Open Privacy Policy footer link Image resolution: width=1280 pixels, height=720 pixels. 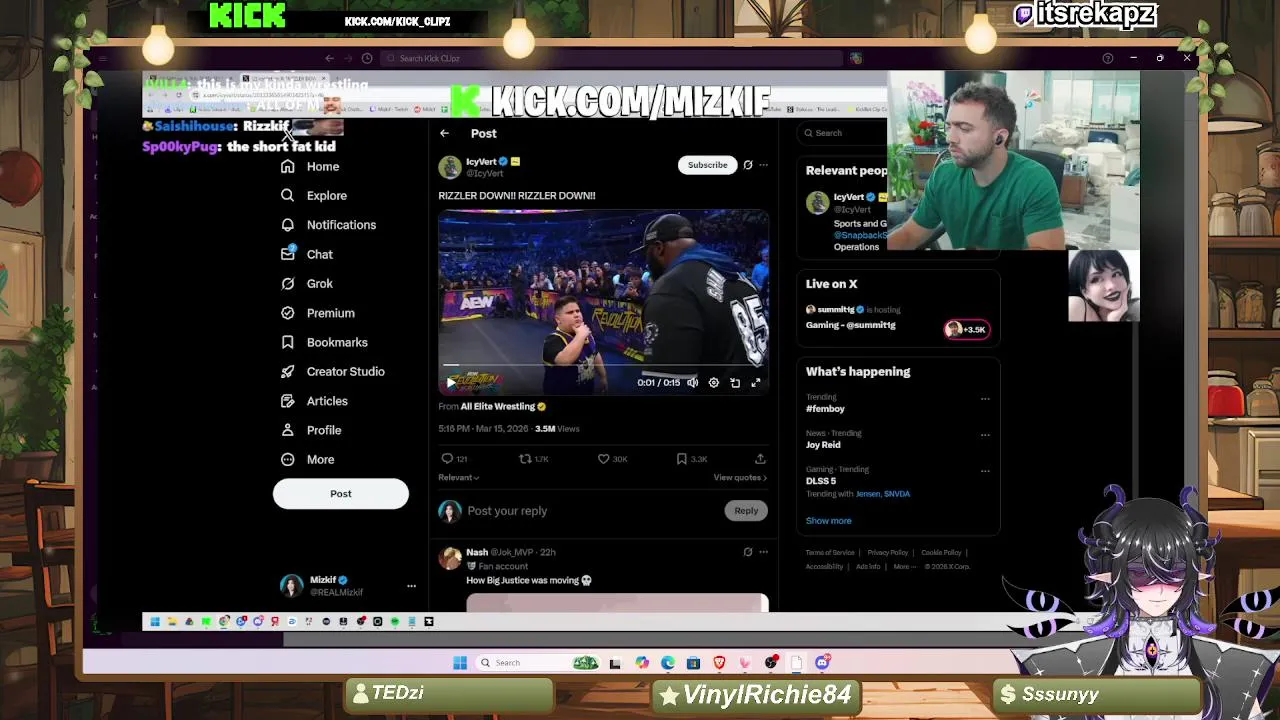coord(887,553)
